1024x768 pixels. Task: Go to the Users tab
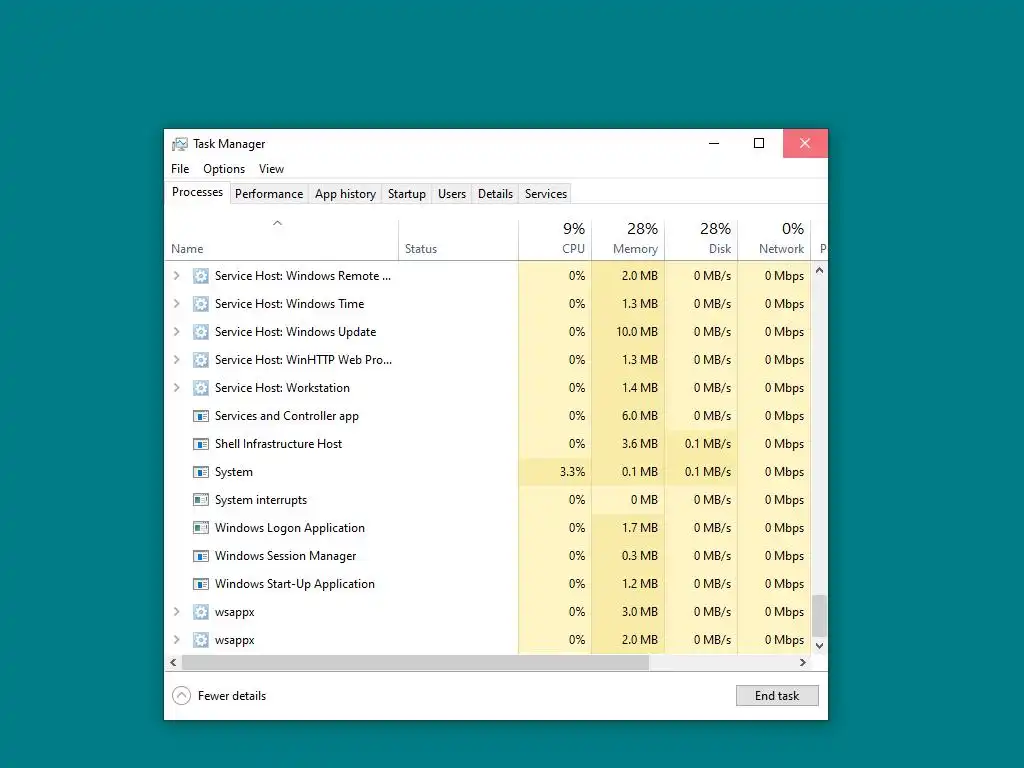click(452, 194)
